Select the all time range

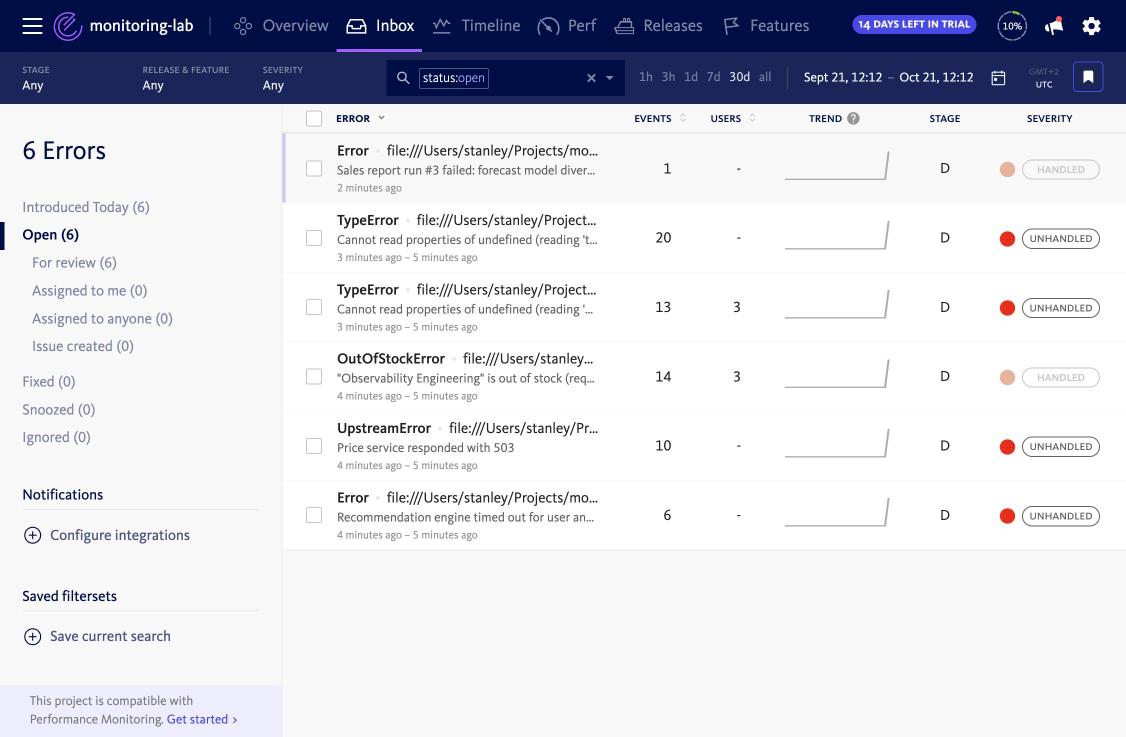point(765,77)
